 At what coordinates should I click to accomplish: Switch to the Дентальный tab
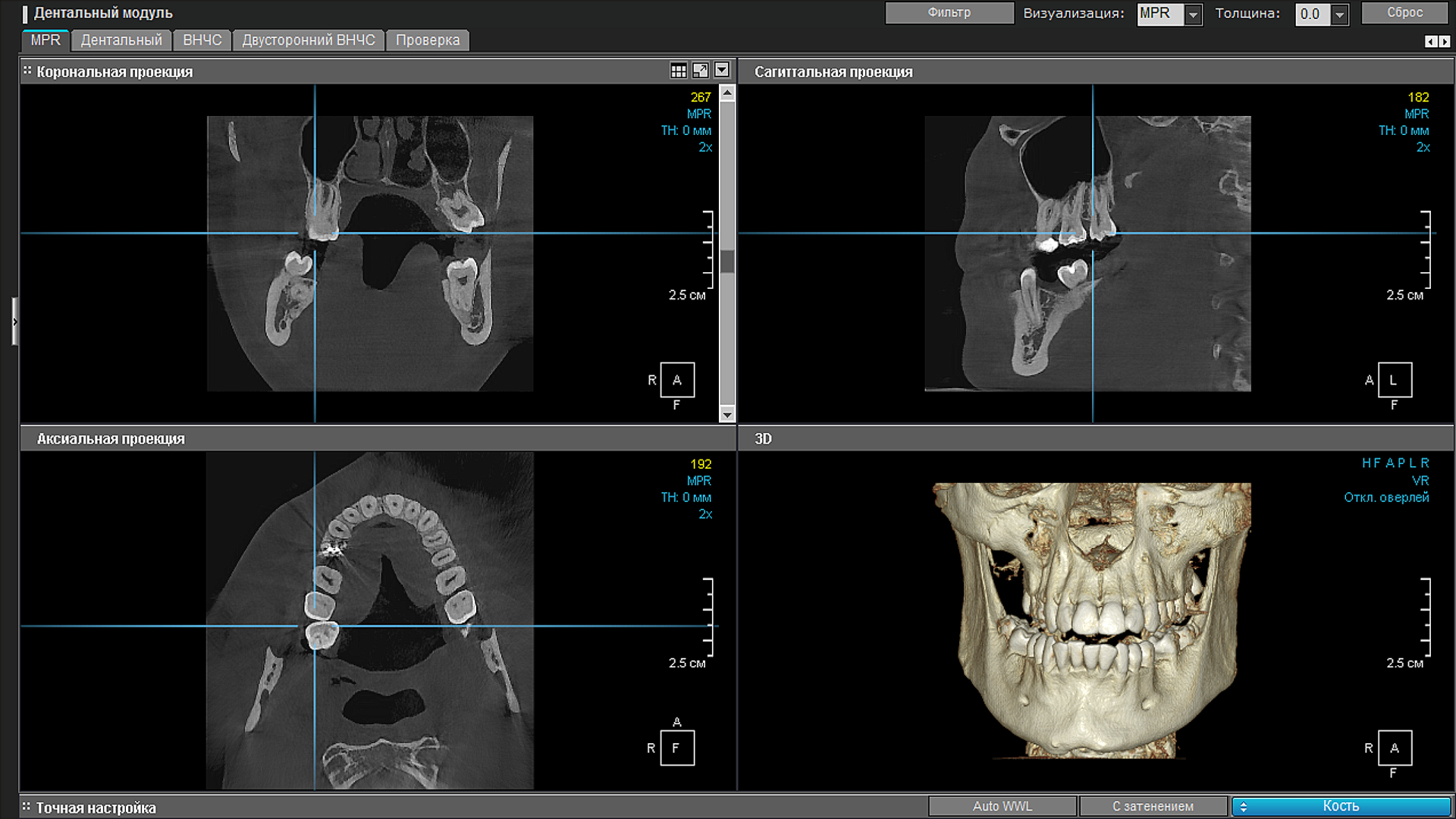(x=121, y=40)
